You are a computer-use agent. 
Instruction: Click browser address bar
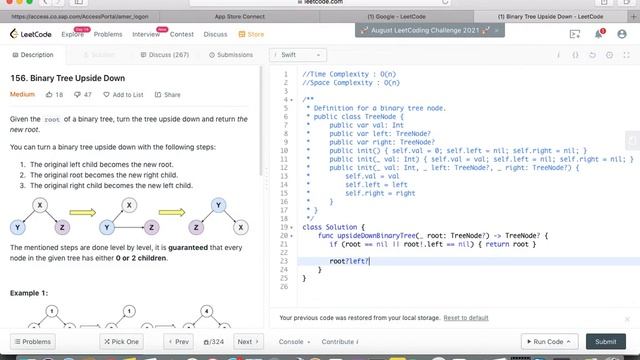click(x=320, y=2)
